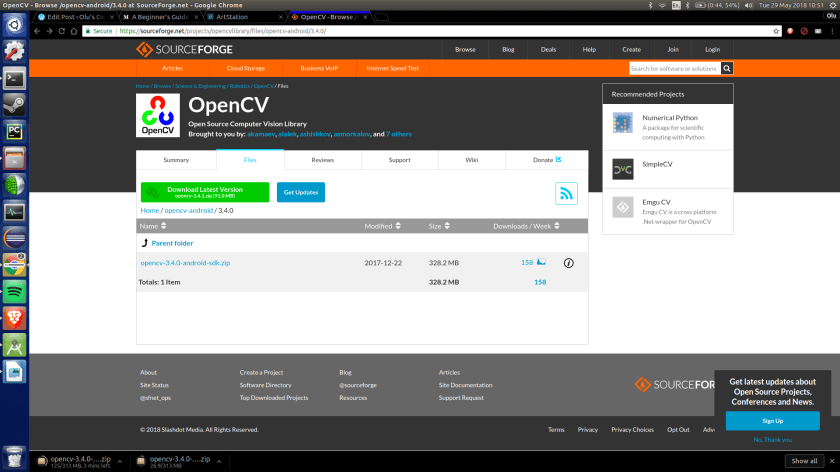The height and width of the screenshot is (472, 840).
Task: Sort by Downloads / Week
Action: (x=527, y=226)
